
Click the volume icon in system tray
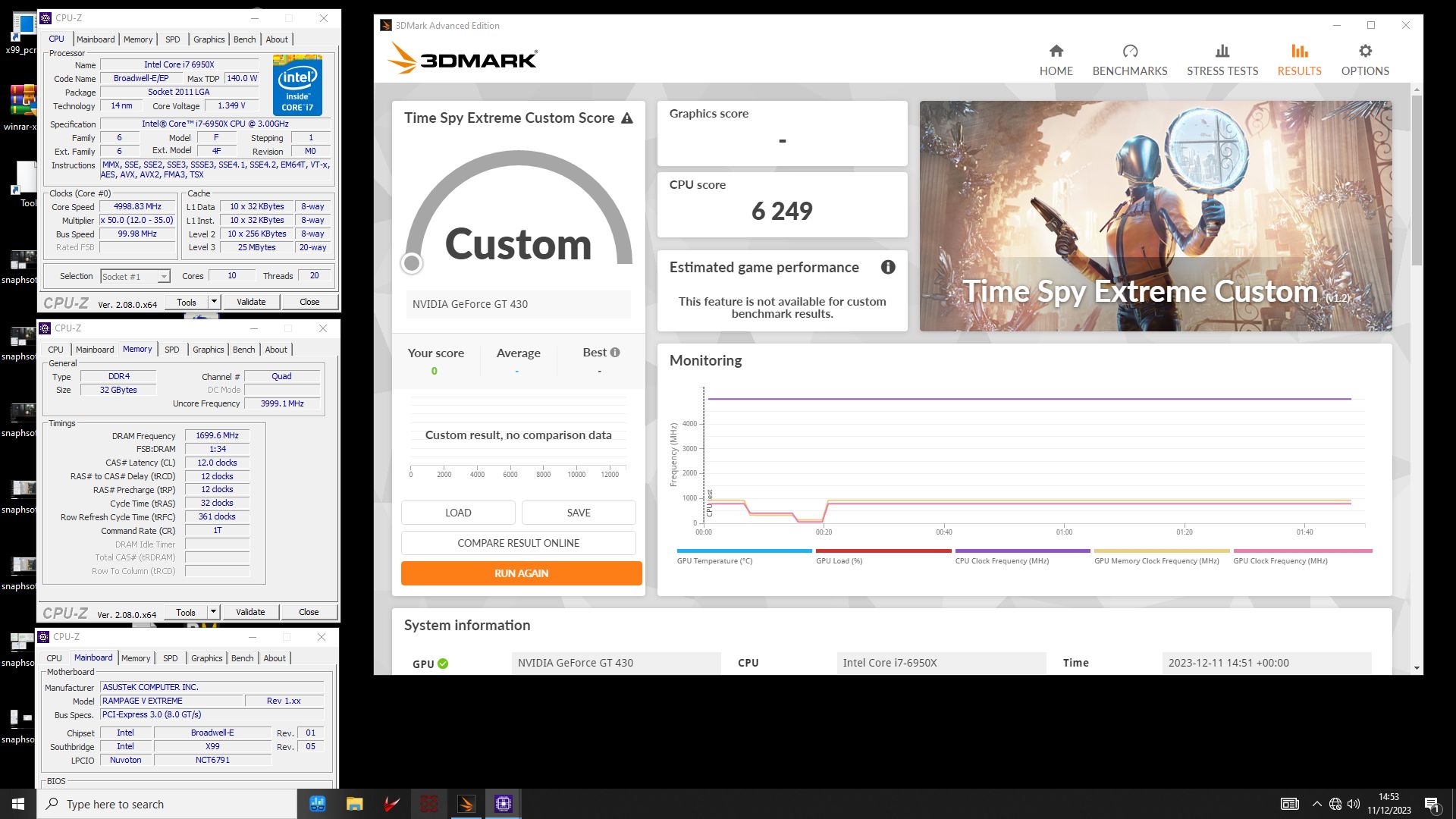(1354, 804)
